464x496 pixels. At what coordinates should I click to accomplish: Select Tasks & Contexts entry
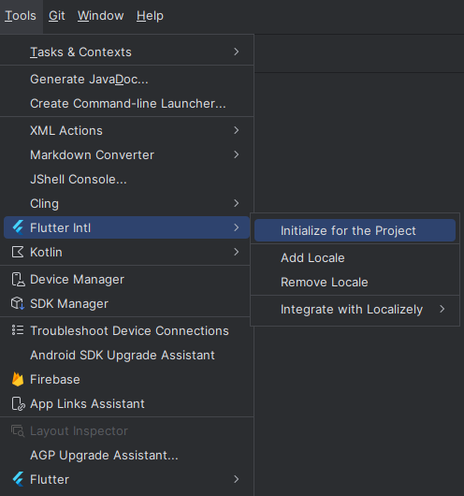pyautogui.click(x=127, y=52)
